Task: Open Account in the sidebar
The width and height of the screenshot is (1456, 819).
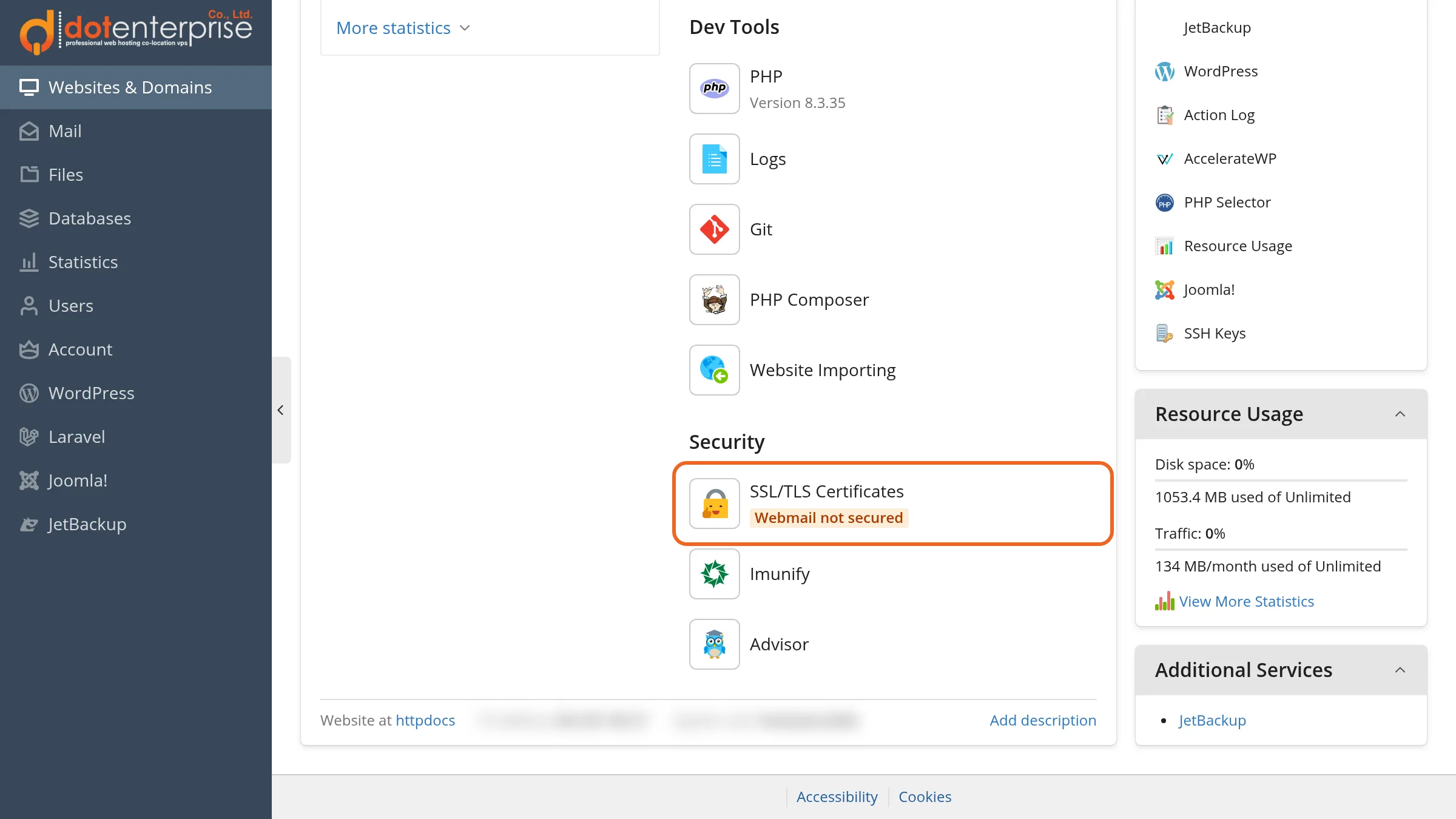Action: coord(136,349)
